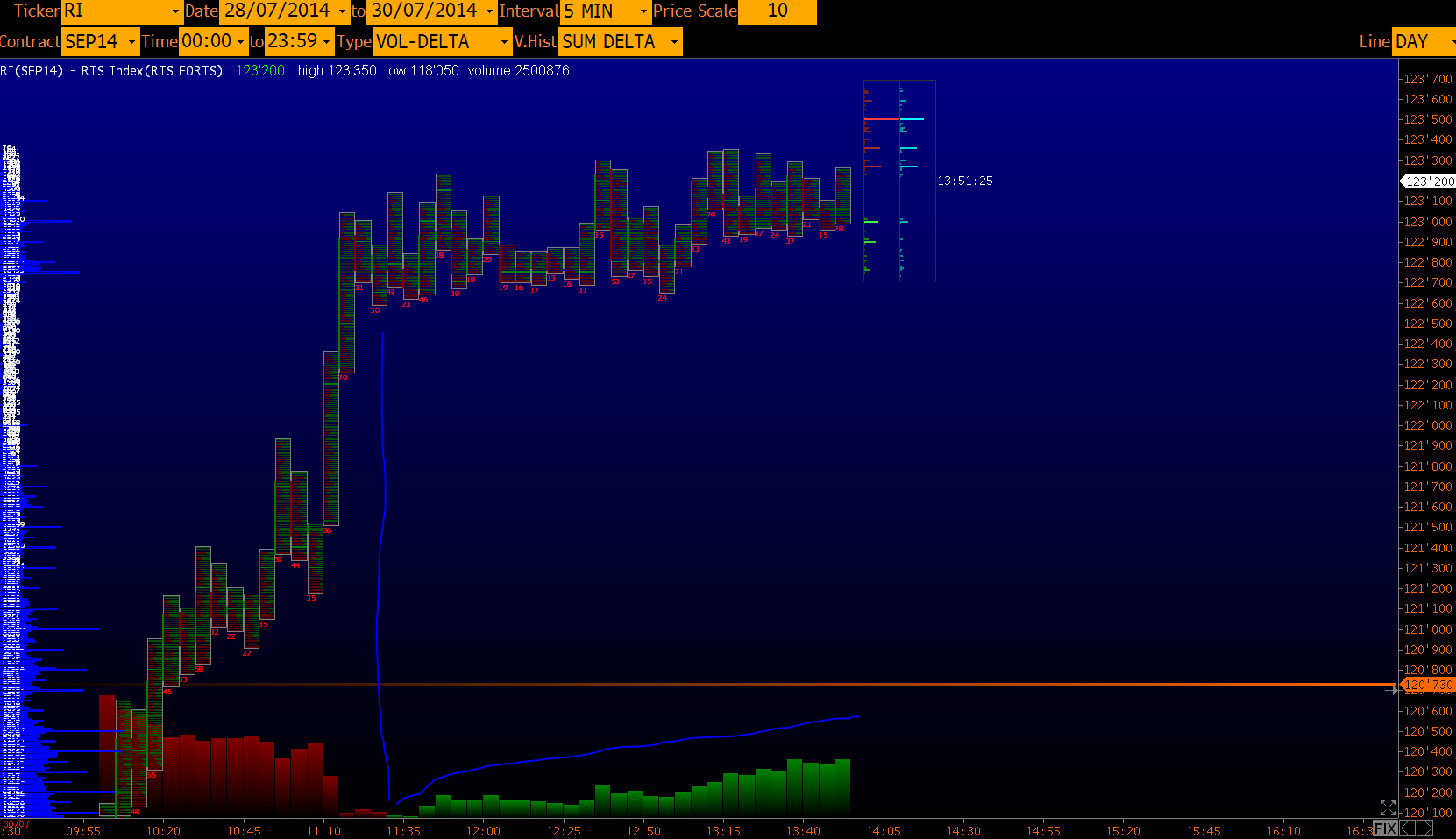This screenshot has height=839, width=1456.
Task: Click the orange 120'730 price level marker
Action: 1429,685
